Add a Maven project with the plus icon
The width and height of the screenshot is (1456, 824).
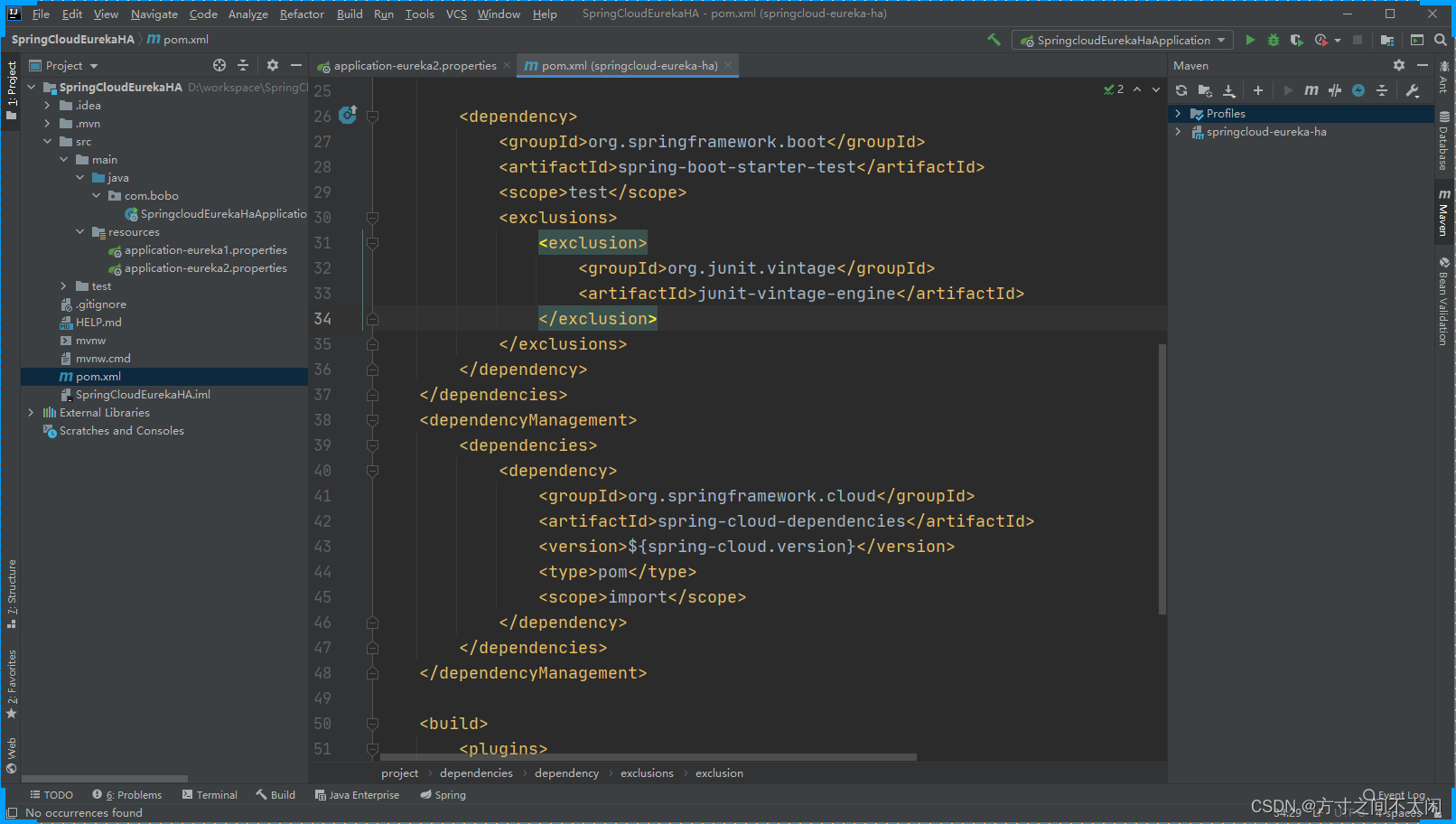1258,90
